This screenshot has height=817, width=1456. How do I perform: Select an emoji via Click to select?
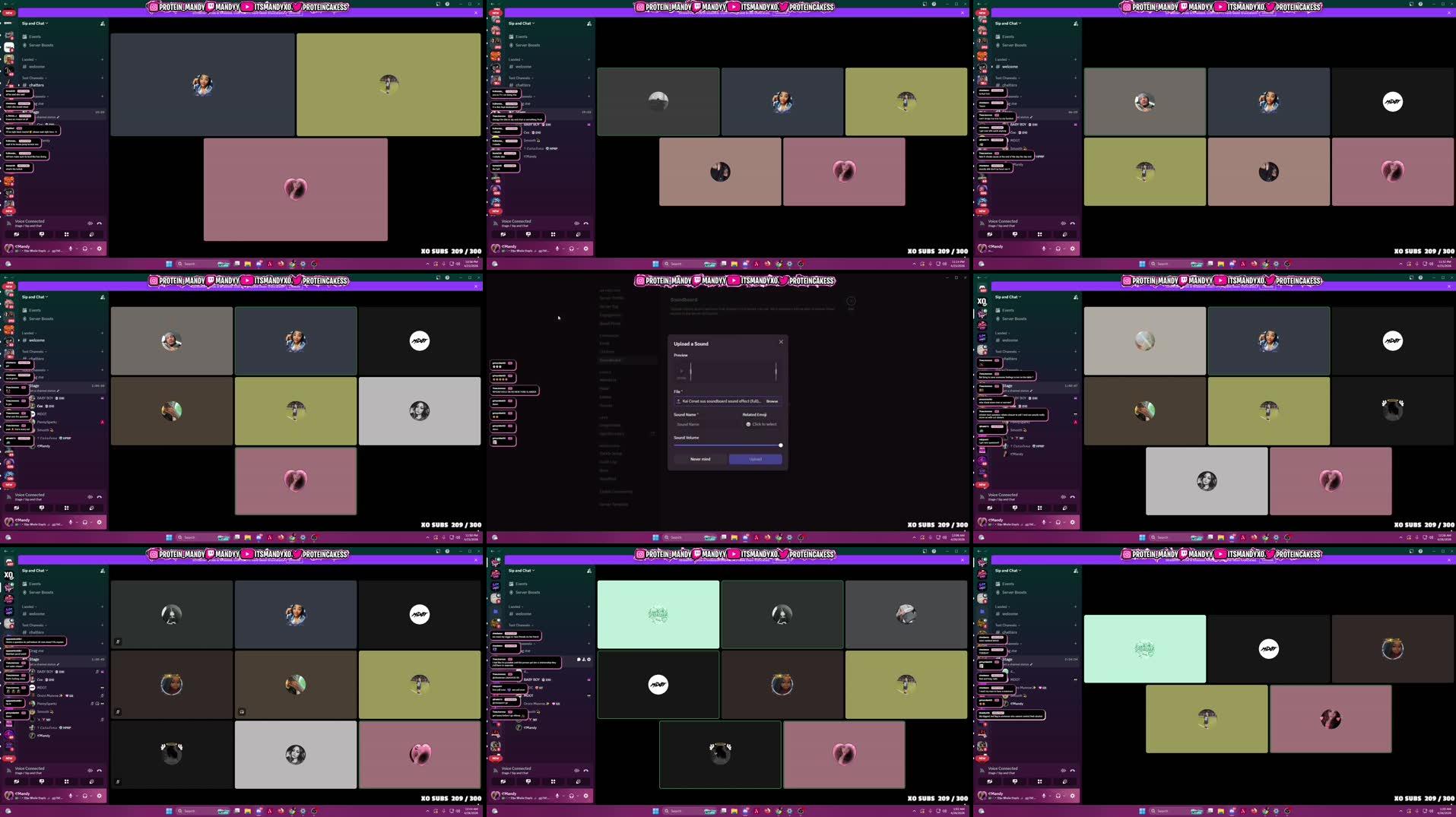(763, 424)
